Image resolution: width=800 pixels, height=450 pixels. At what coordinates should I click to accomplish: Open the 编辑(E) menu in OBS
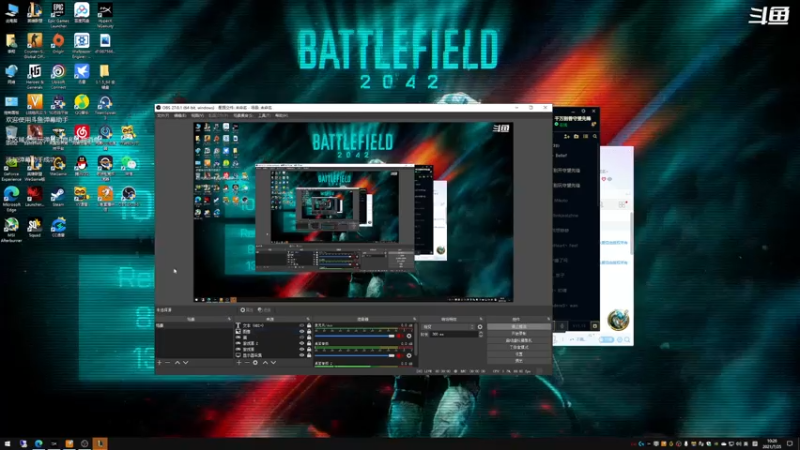pyautogui.click(x=180, y=116)
